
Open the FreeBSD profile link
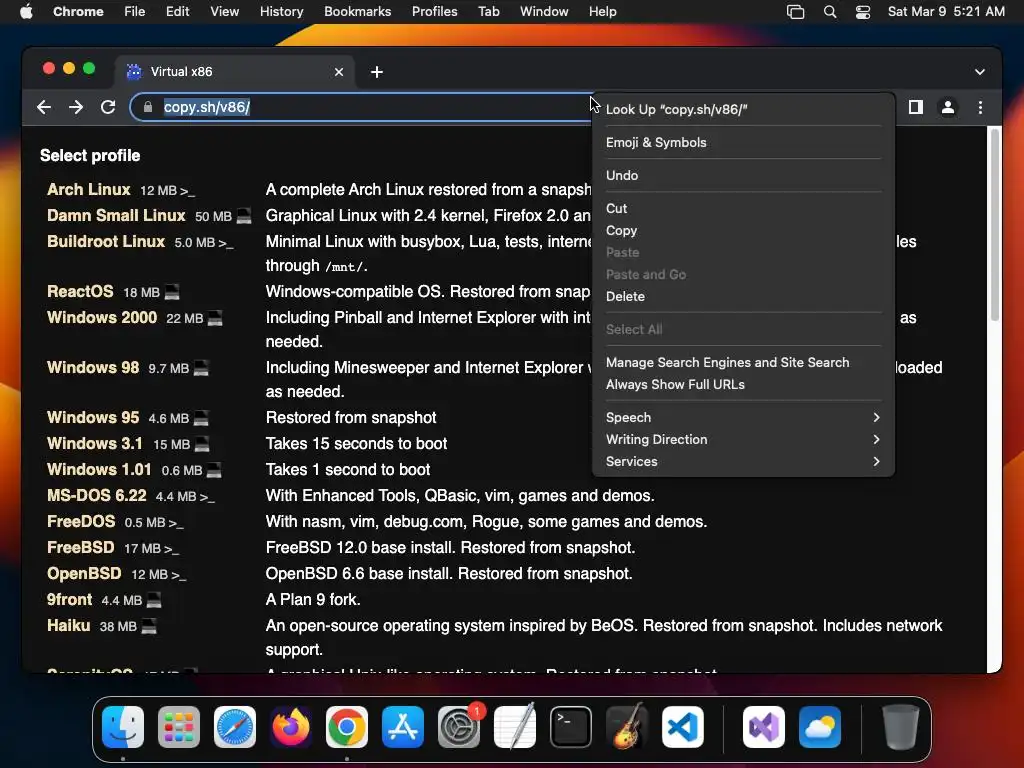[81, 547]
